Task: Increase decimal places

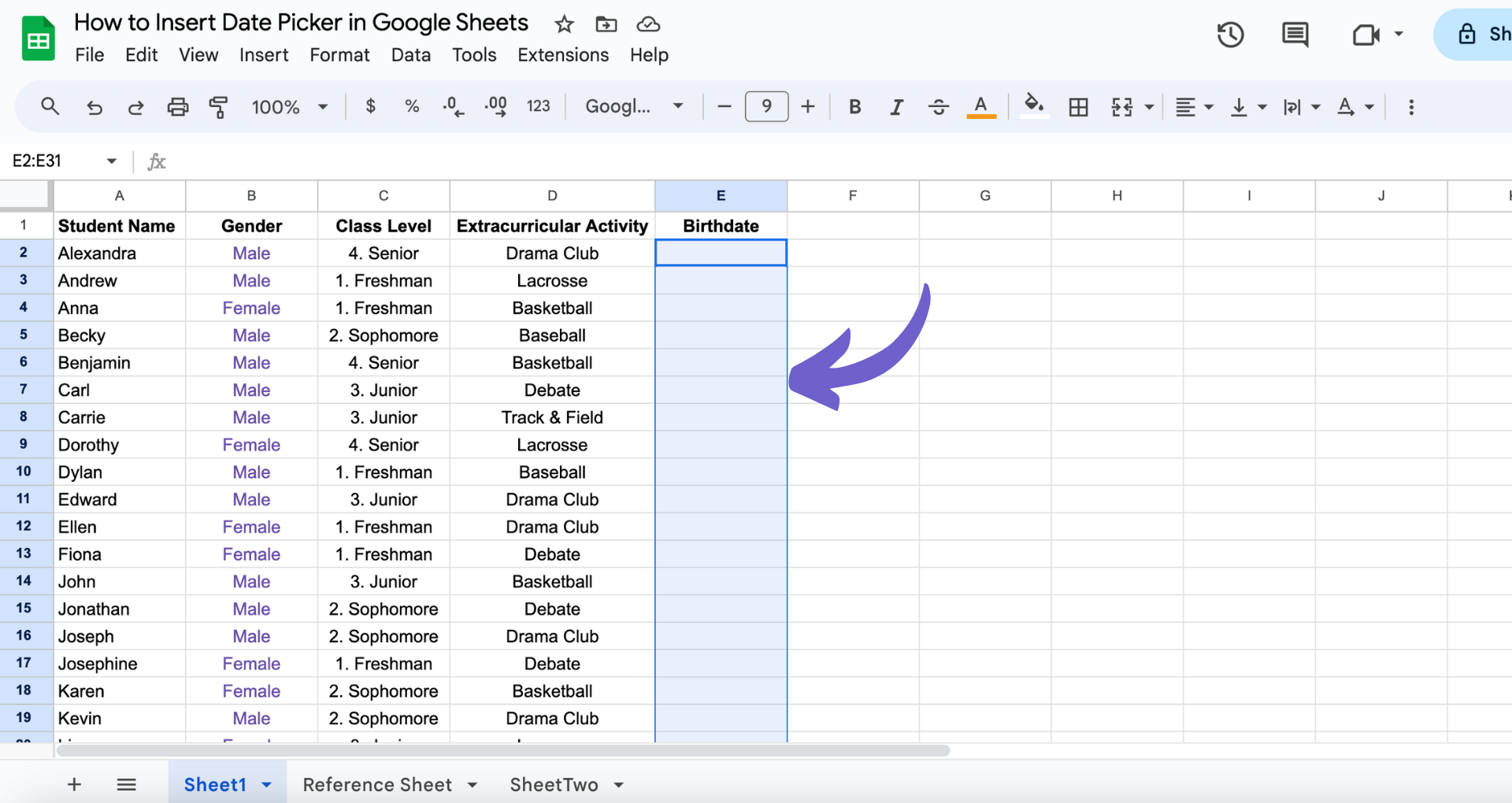Action: point(495,106)
